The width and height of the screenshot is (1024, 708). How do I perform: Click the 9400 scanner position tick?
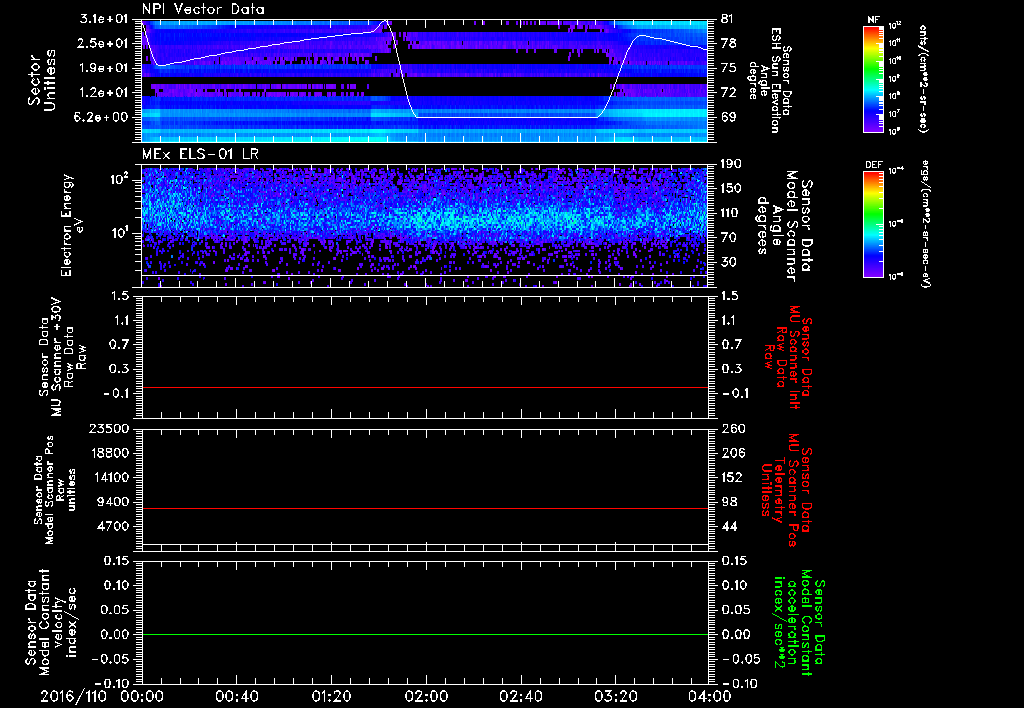tap(113, 502)
